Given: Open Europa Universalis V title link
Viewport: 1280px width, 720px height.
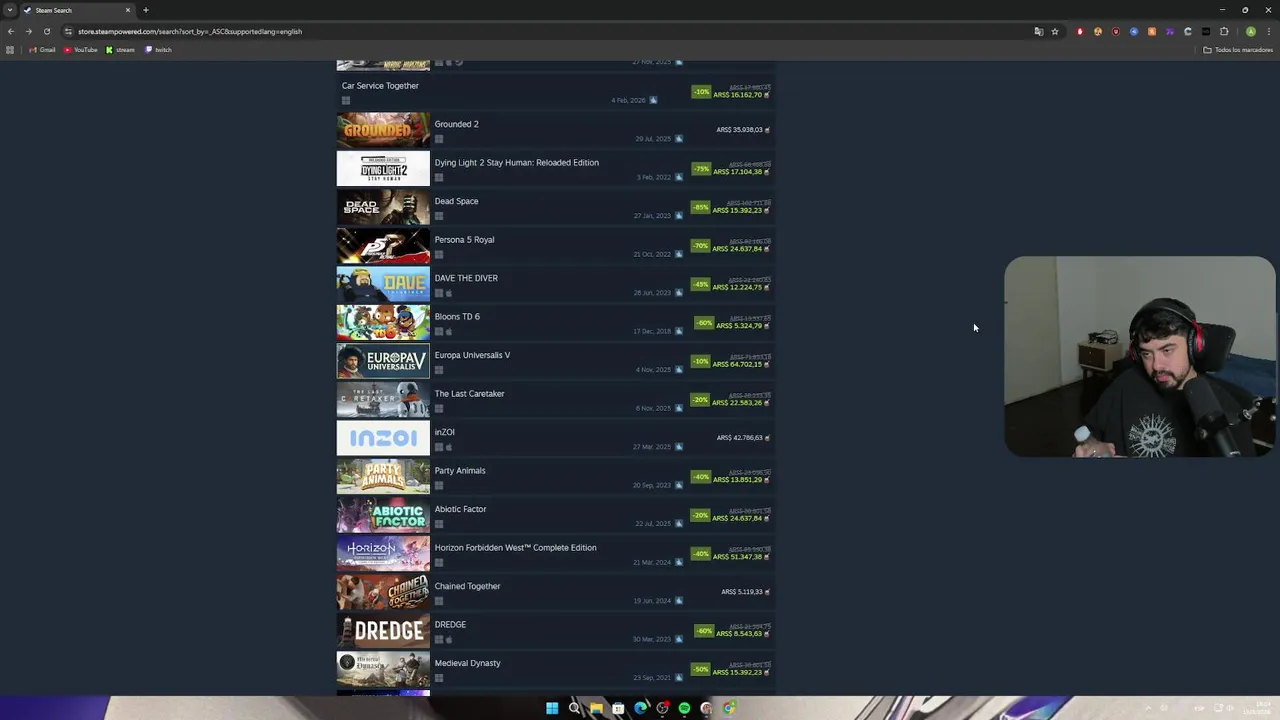Looking at the screenshot, I should click(x=472, y=355).
